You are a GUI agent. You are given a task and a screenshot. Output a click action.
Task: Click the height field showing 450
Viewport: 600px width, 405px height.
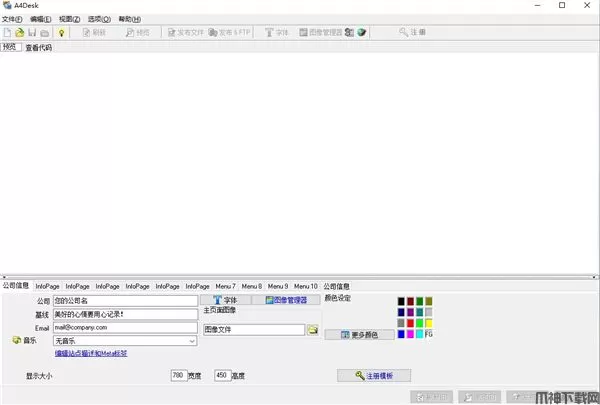223,375
